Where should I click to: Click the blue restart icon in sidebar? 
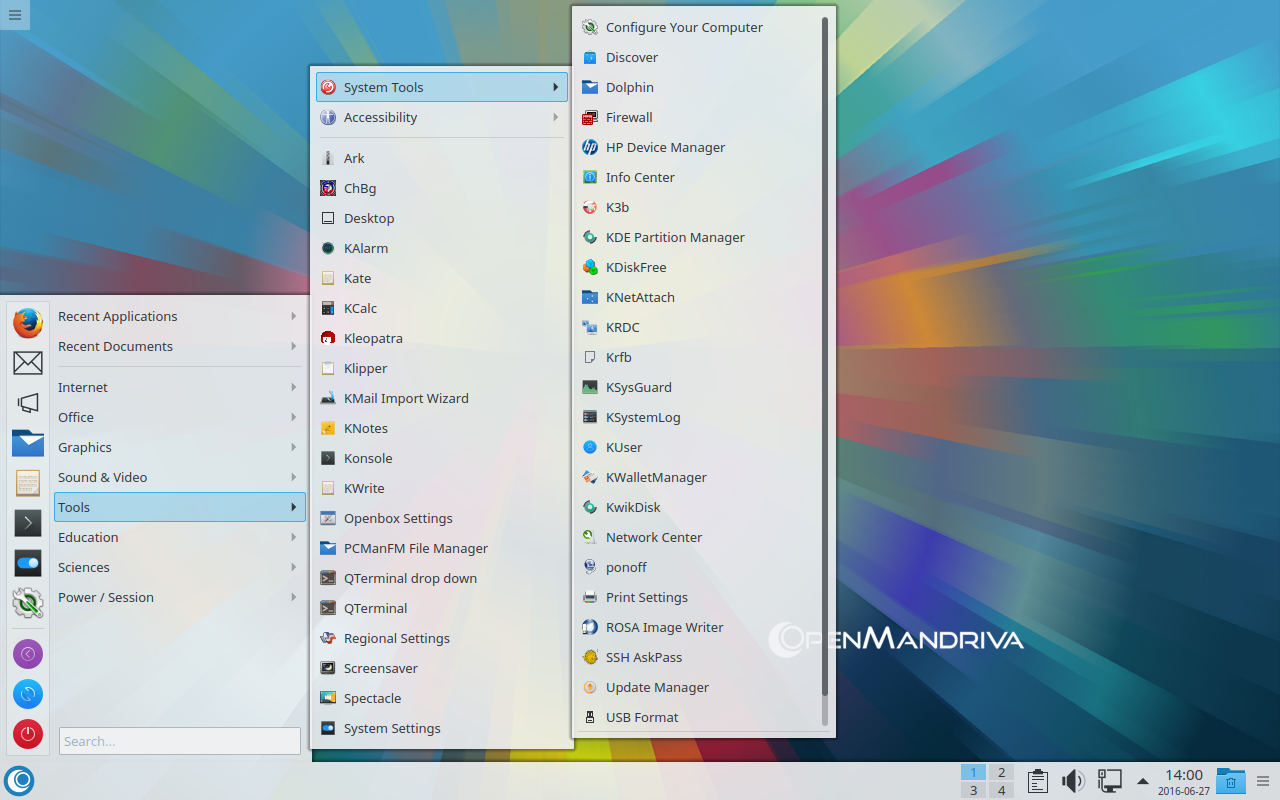(x=28, y=694)
